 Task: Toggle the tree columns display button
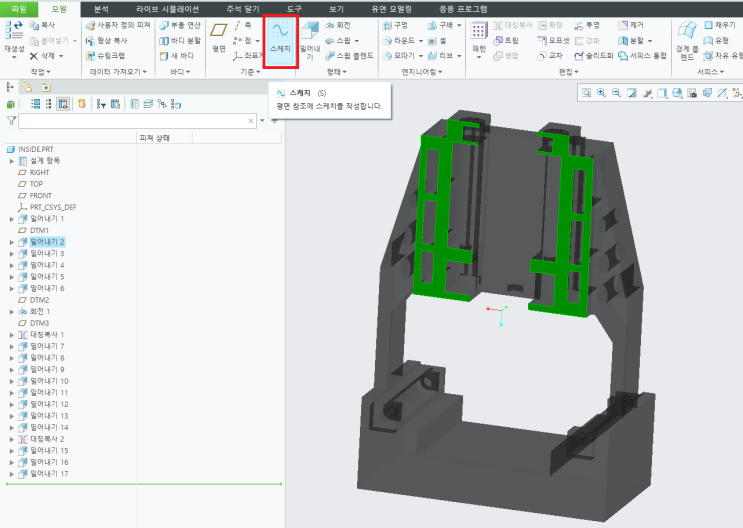(63, 104)
